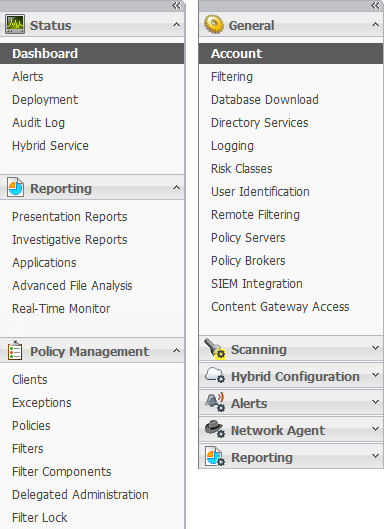Open Delegated Administration page
This screenshot has height=529, width=385.
pos(80,495)
